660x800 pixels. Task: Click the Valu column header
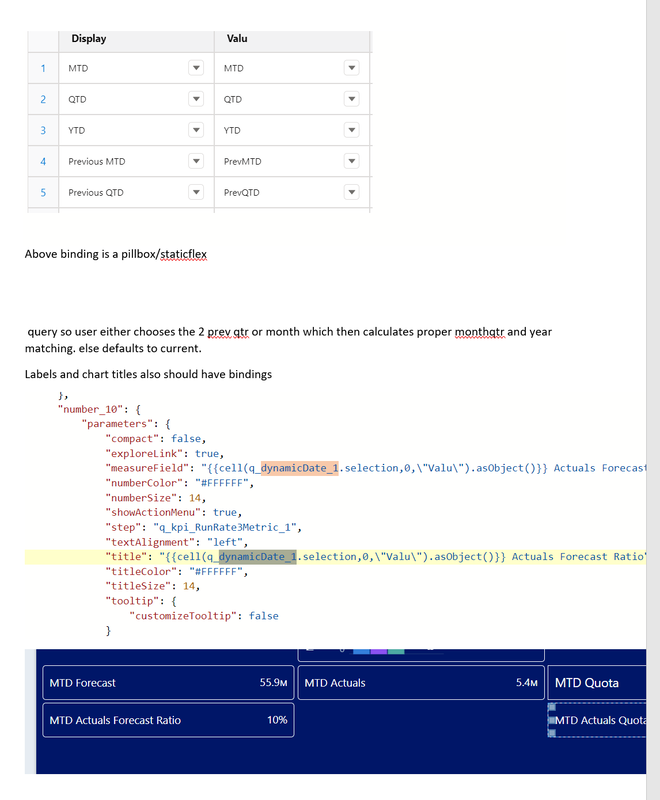click(x=292, y=39)
